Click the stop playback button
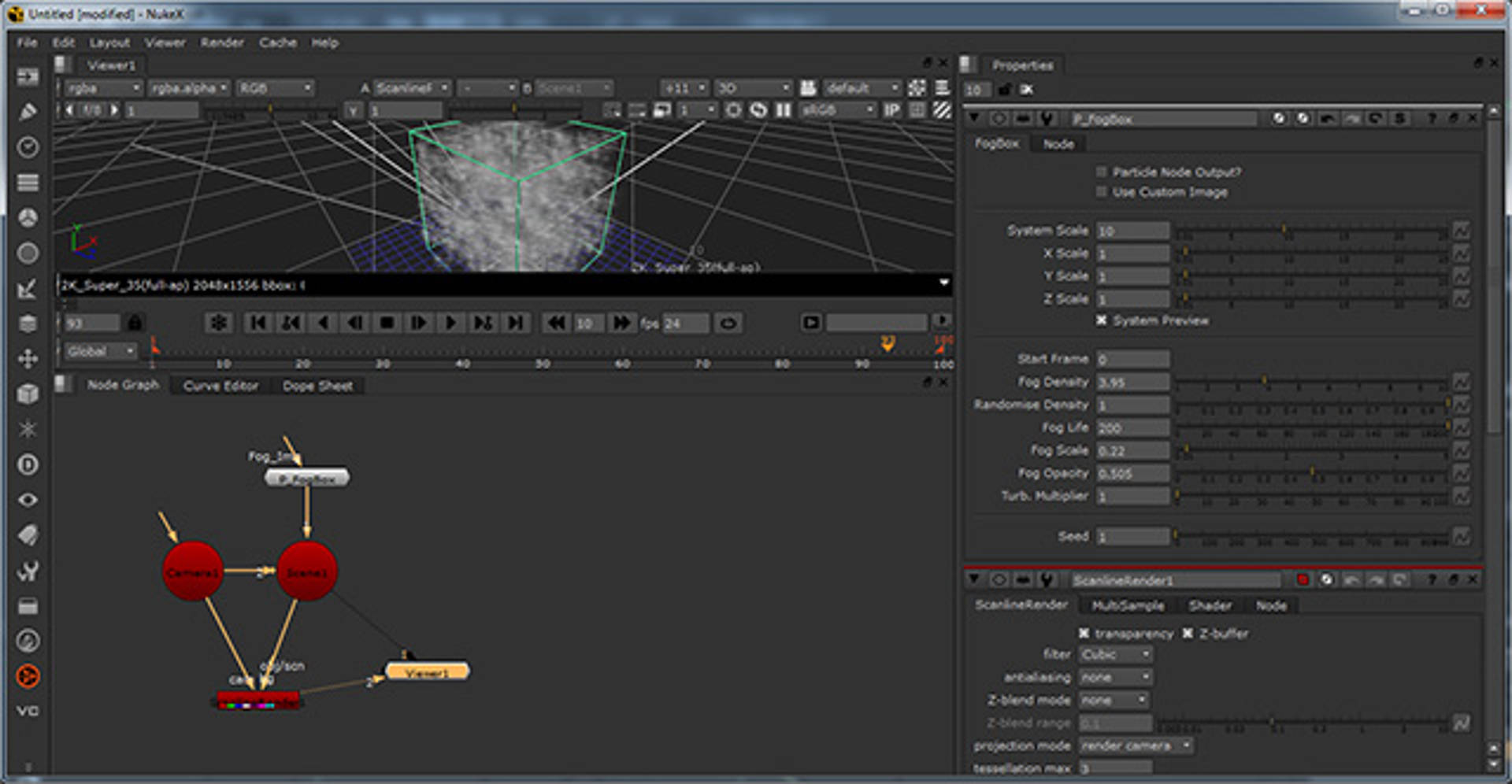The width and height of the screenshot is (1512, 784). coord(387,323)
